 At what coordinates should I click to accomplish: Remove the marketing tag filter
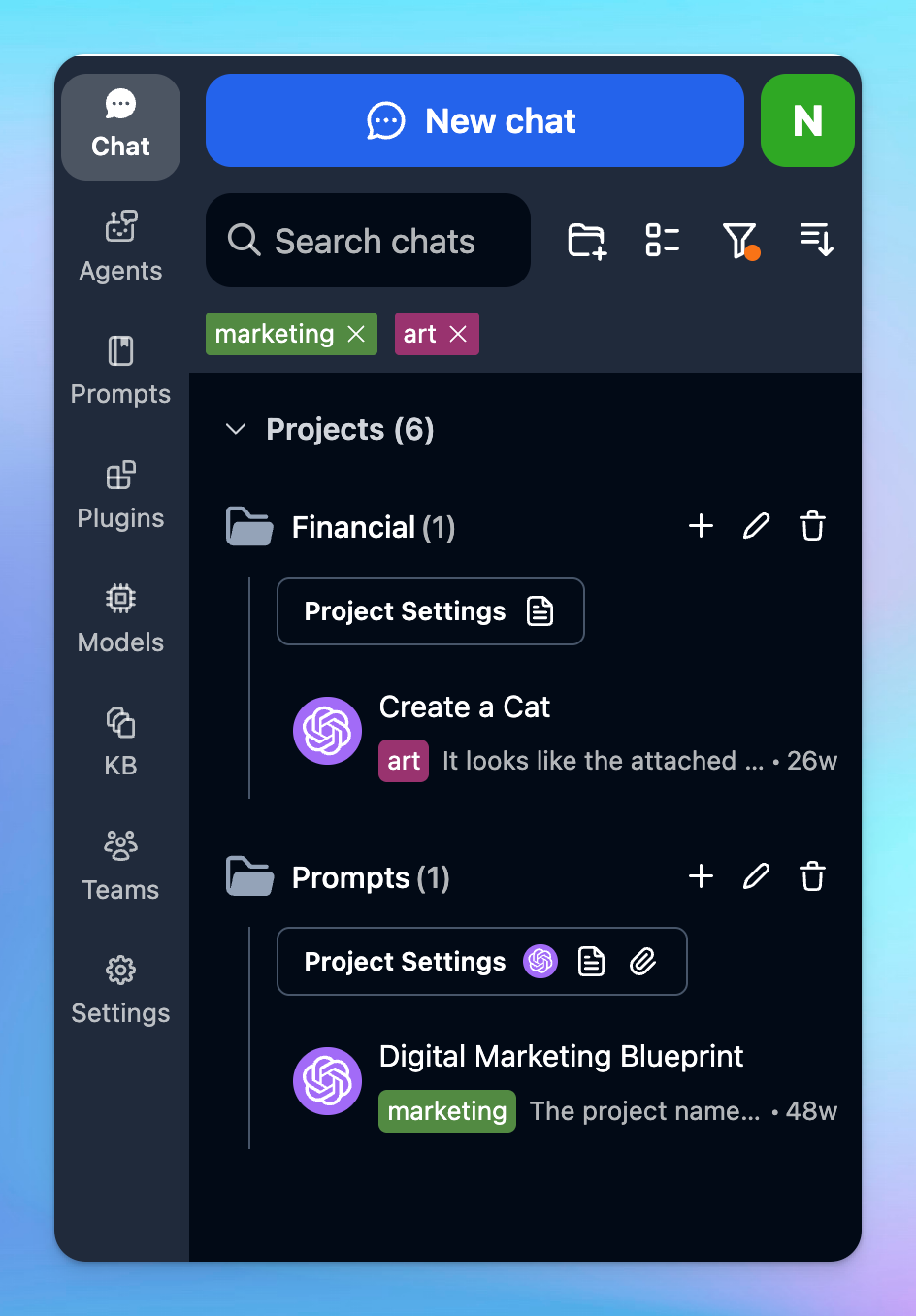point(356,334)
